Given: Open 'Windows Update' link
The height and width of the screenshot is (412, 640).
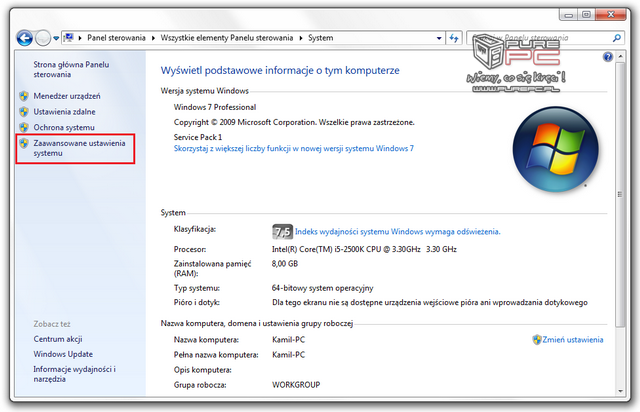Looking at the screenshot, I should (x=63, y=354).
